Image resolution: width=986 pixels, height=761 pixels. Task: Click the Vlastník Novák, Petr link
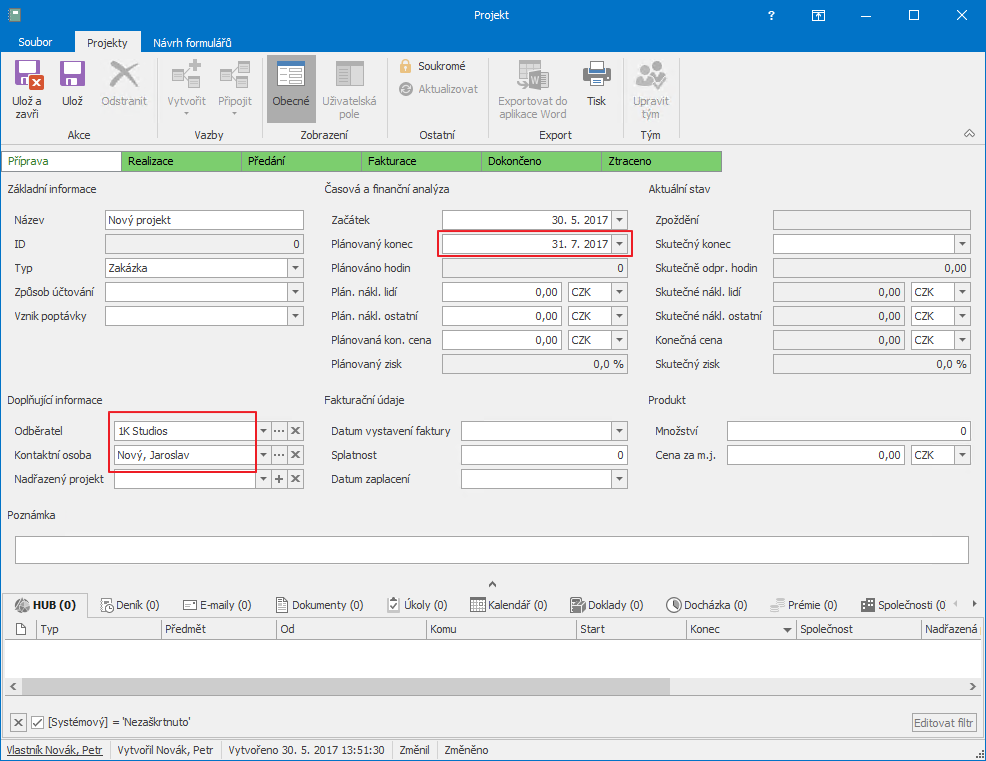55,750
